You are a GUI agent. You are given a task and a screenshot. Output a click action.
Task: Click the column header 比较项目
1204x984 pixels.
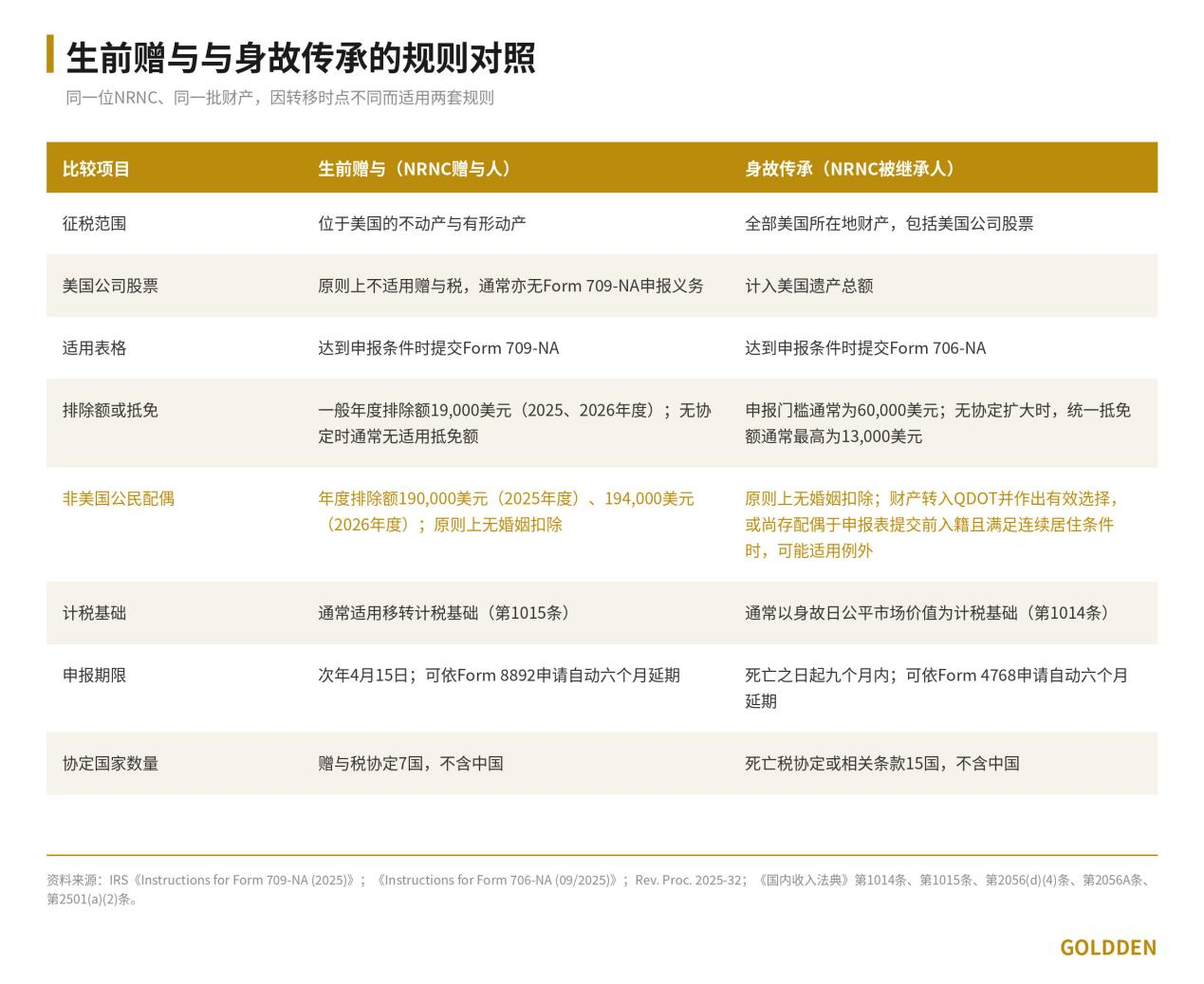point(96,169)
